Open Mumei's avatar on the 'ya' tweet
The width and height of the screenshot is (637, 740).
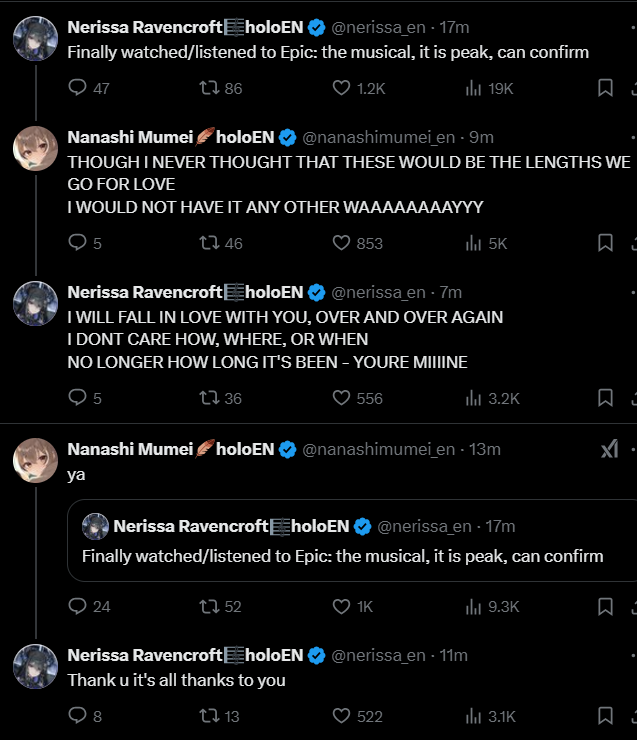click(34, 461)
